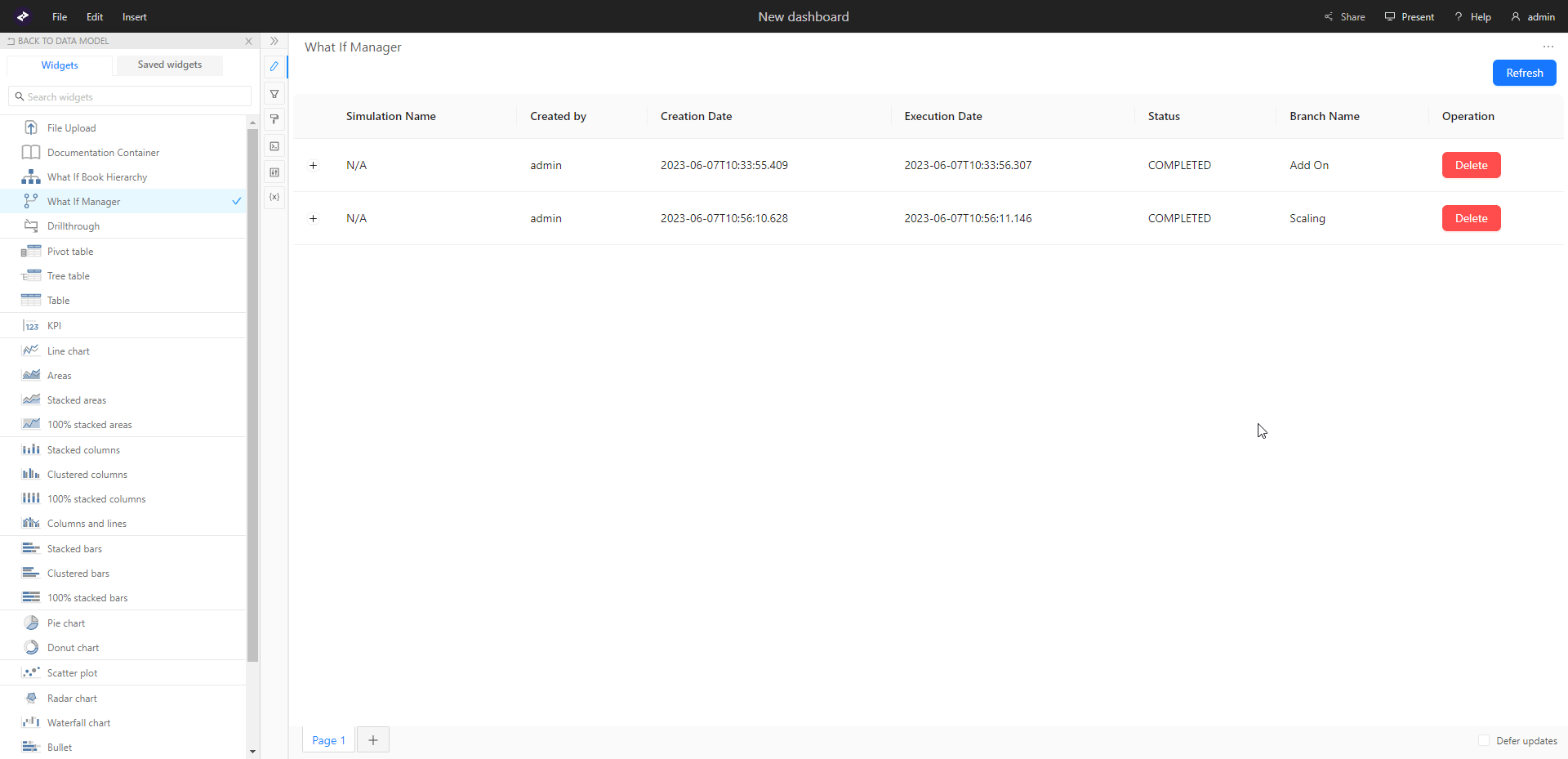
Task: Open the sliders settings panel icon
Action: [x=274, y=172]
